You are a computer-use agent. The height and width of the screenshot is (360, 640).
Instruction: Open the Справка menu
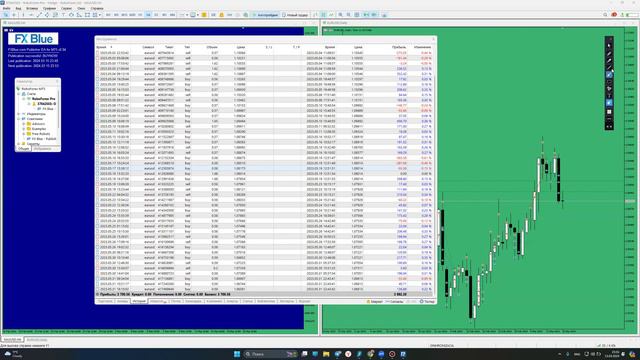coord(97,8)
